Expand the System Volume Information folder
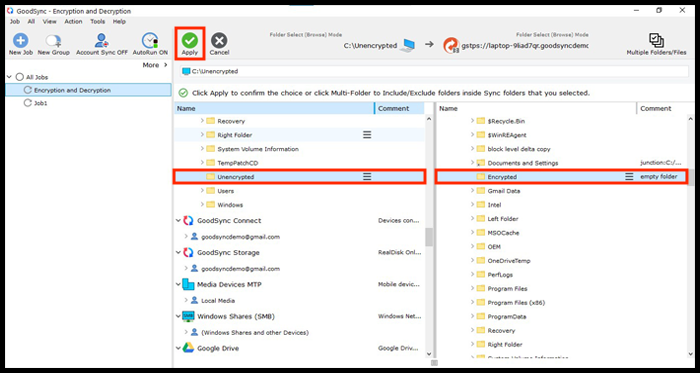This screenshot has width=700, height=373. point(202,149)
